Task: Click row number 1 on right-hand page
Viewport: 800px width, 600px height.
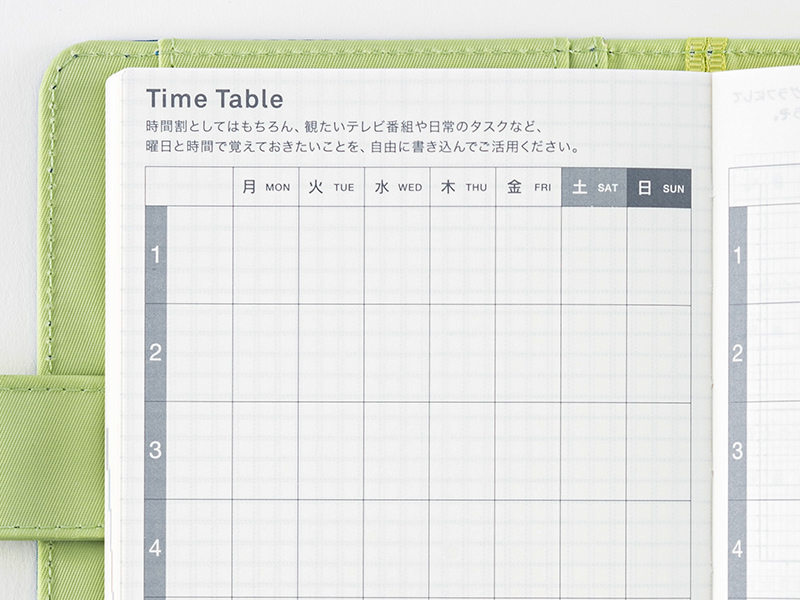Action: click(738, 255)
